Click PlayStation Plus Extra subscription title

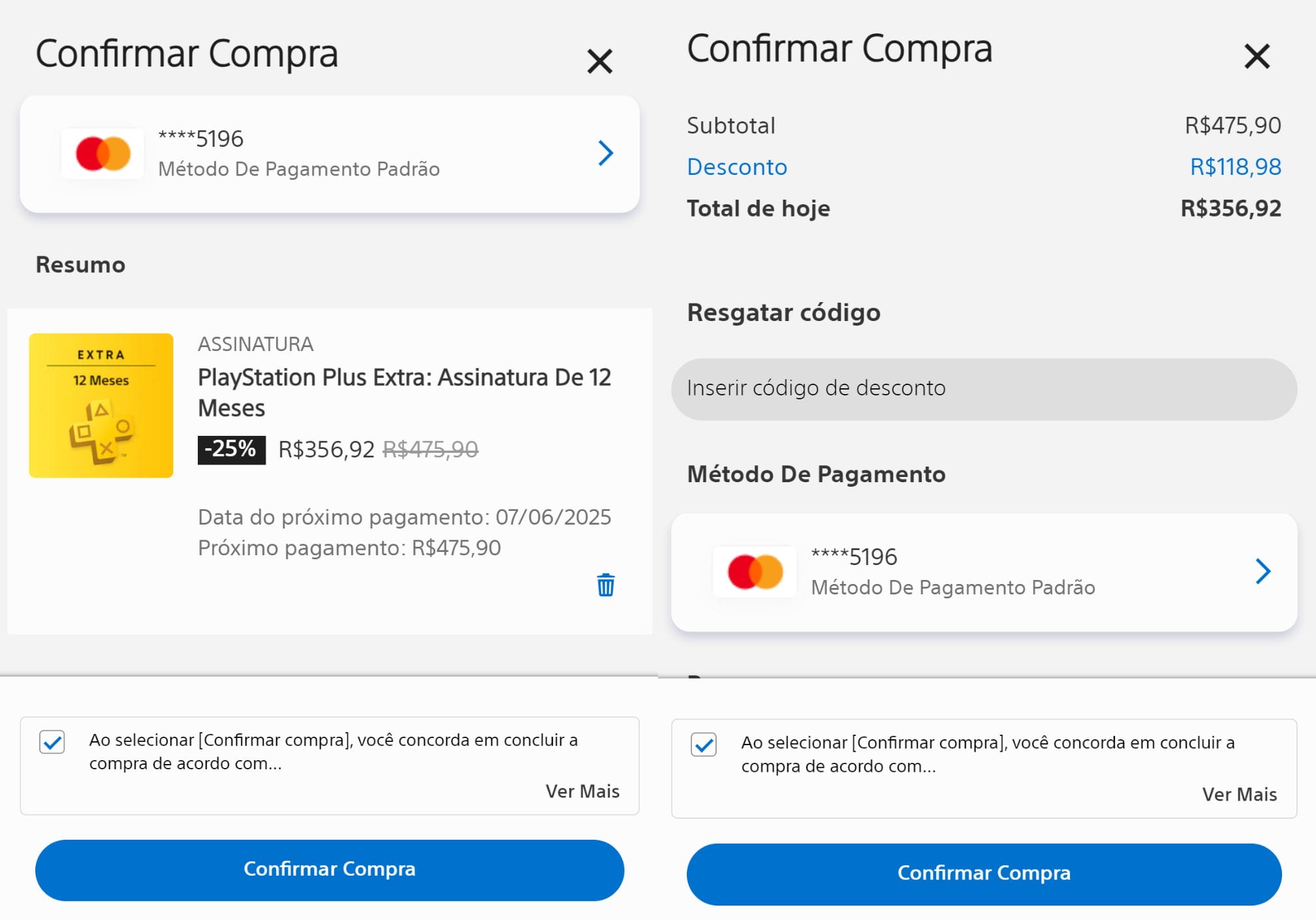click(404, 392)
